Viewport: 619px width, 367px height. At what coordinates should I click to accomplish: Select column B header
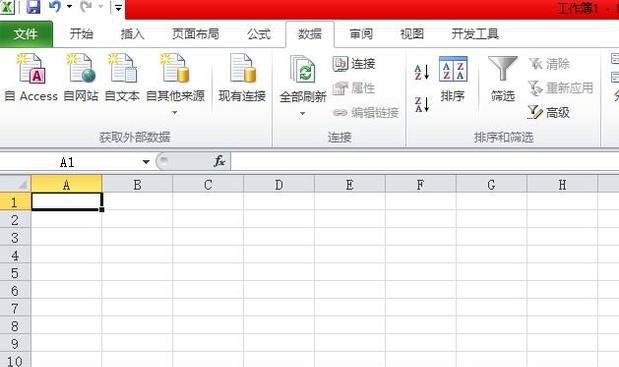[137, 184]
